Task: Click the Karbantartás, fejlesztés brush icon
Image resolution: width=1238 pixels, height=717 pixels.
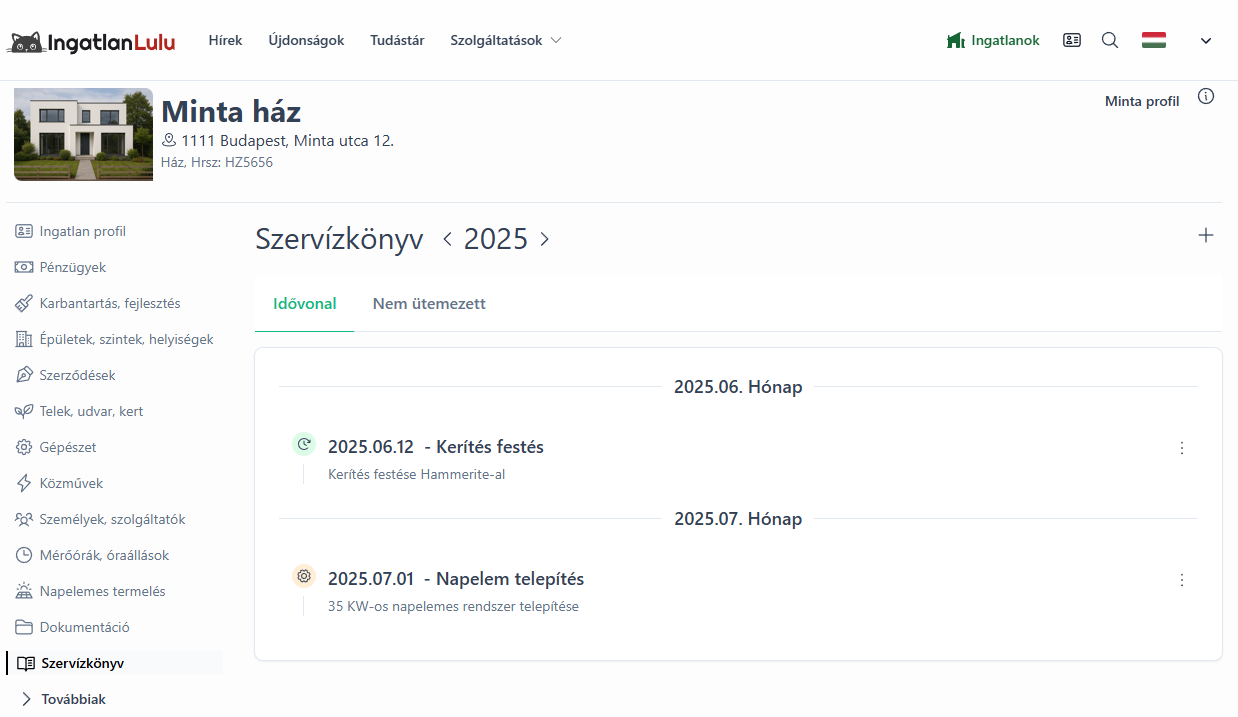Action: click(x=24, y=303)
